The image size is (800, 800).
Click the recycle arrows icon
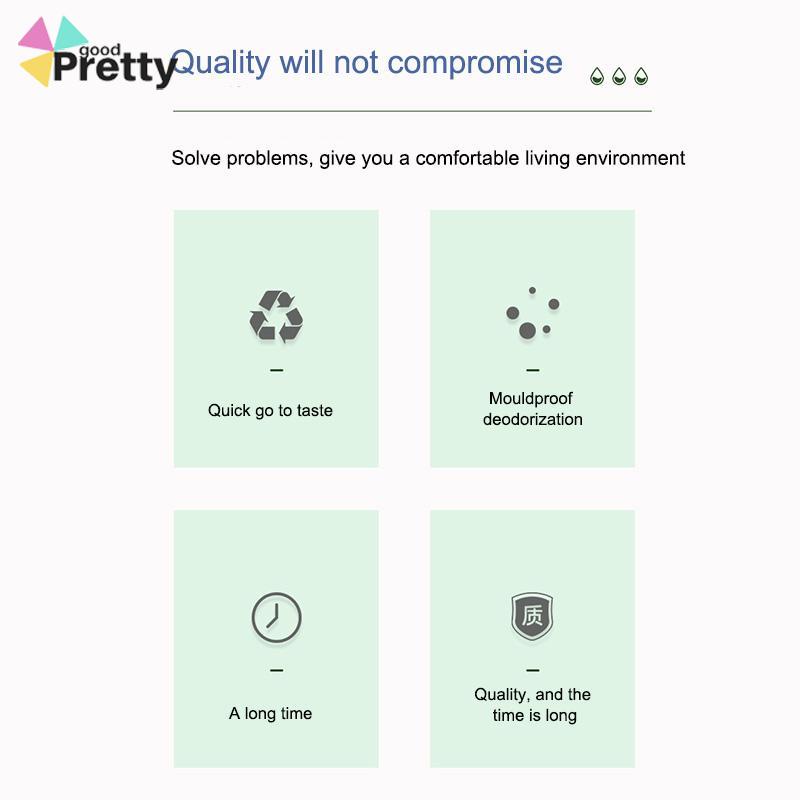276,317
